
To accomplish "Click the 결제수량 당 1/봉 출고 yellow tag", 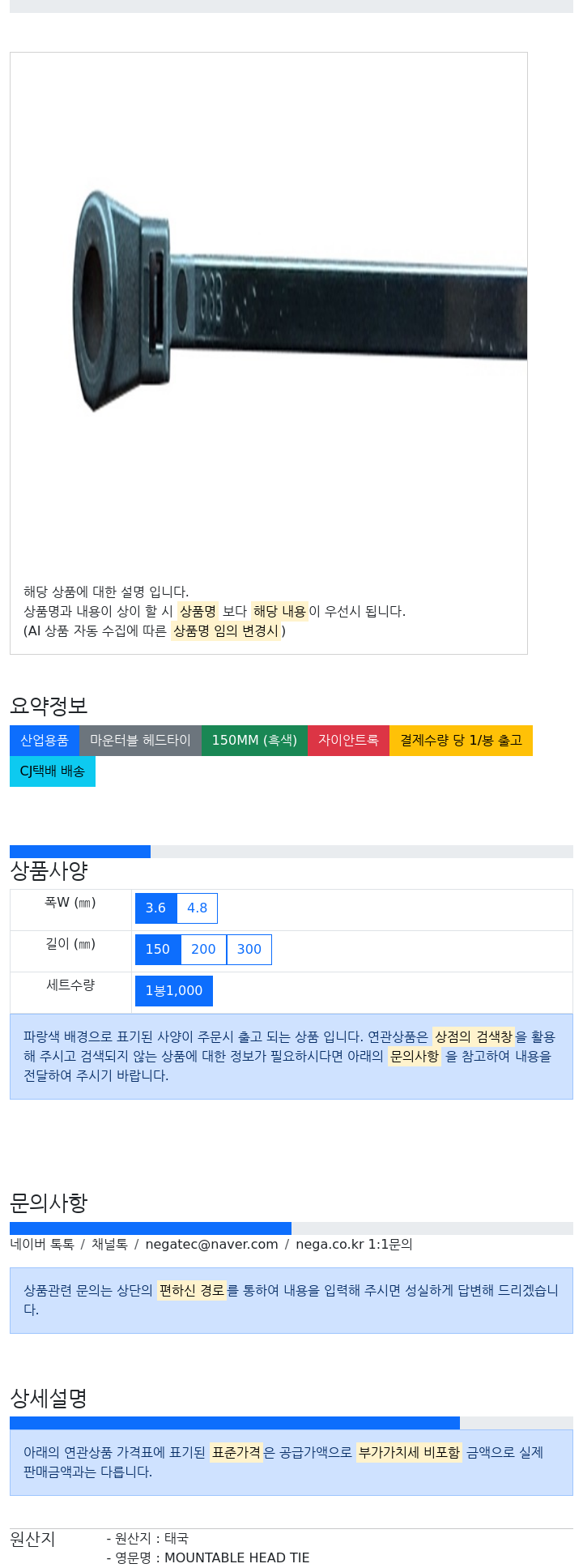I will coord(461,741).
